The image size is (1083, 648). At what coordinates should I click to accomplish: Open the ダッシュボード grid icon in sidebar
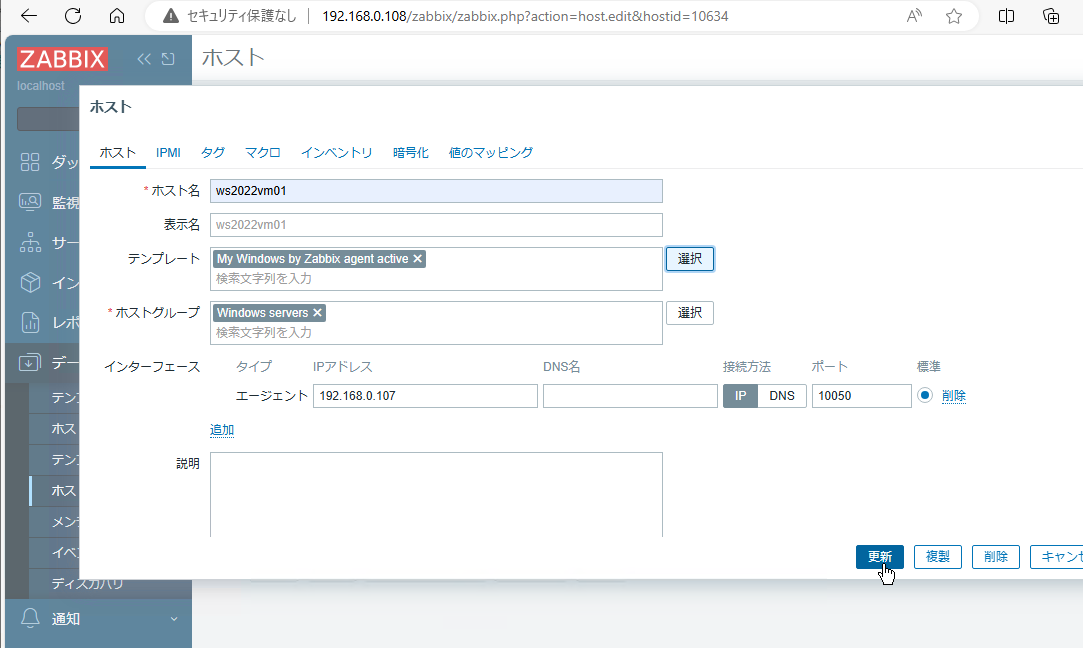[x=31, y=162]
